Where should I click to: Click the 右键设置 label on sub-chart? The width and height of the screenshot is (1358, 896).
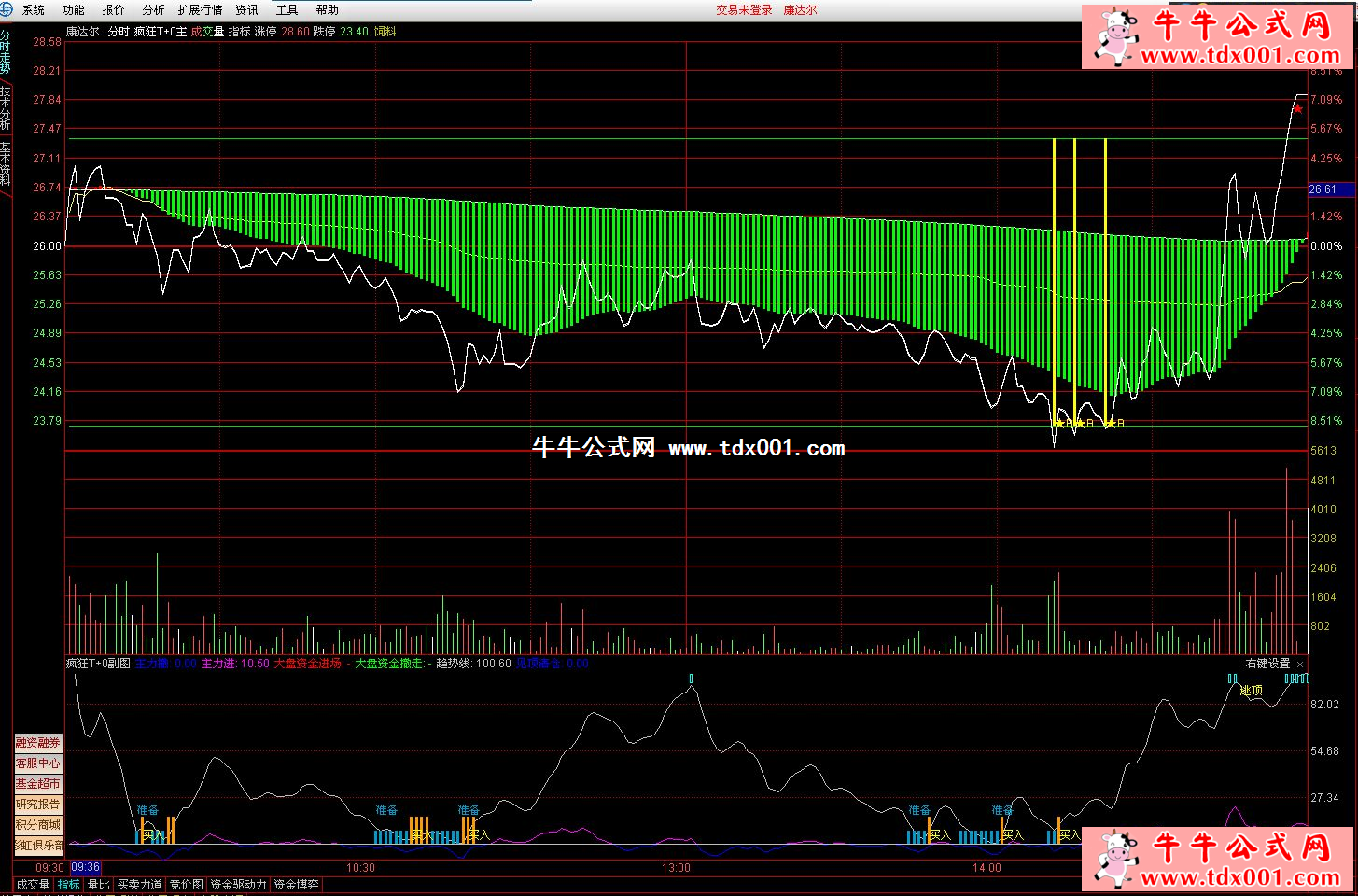(x=1267, y=664)
